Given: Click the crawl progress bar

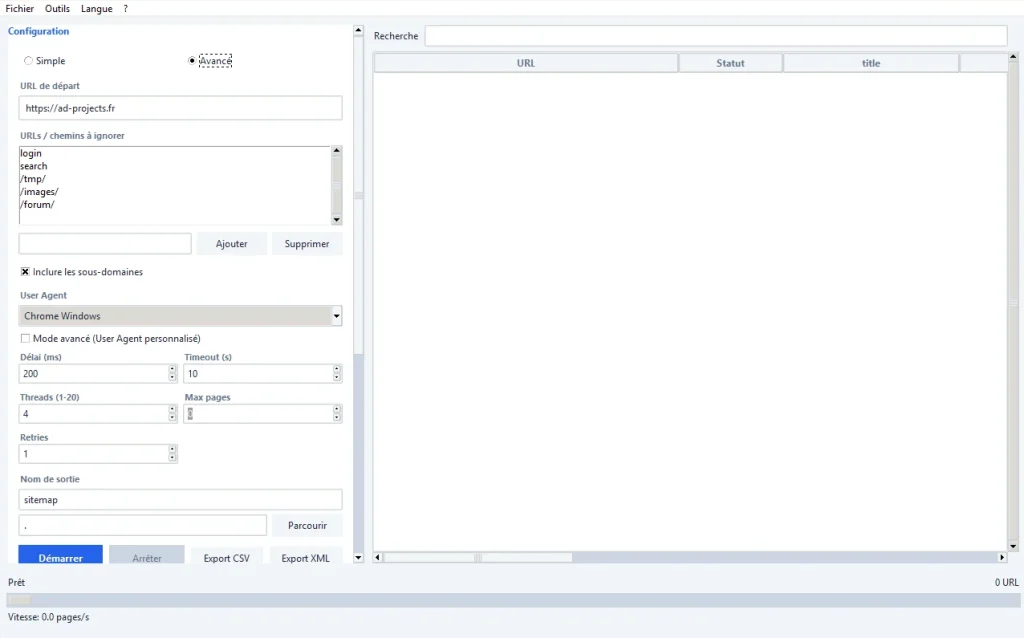Looking at the screenshot, I should (513, 600).
